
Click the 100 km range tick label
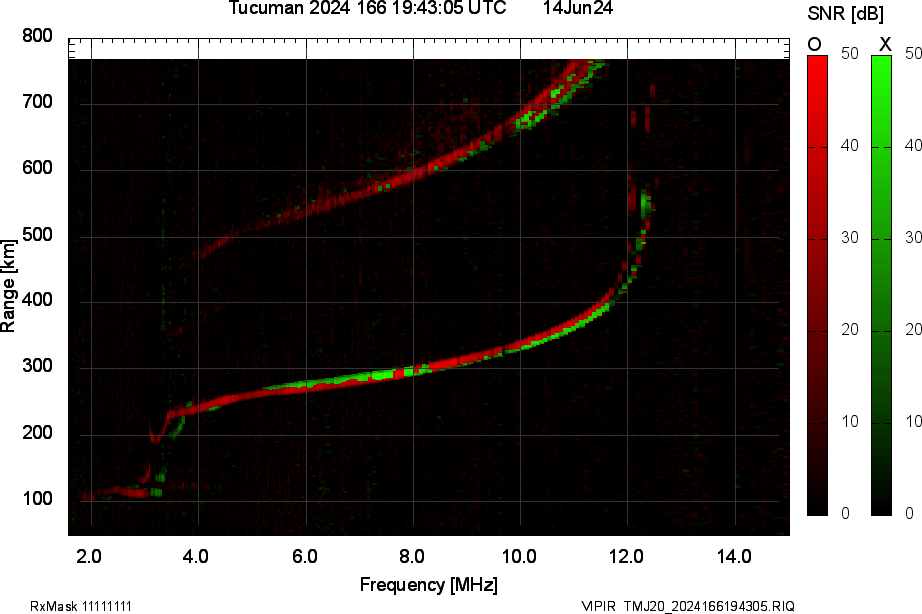click(x=37, y=499)
